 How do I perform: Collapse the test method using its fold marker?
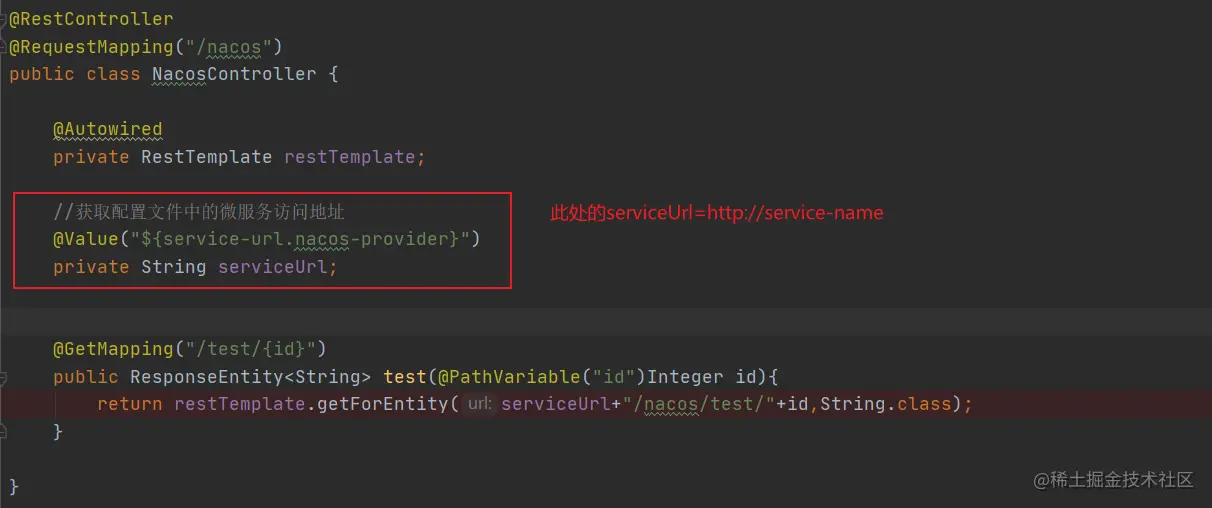coord(3,378)
